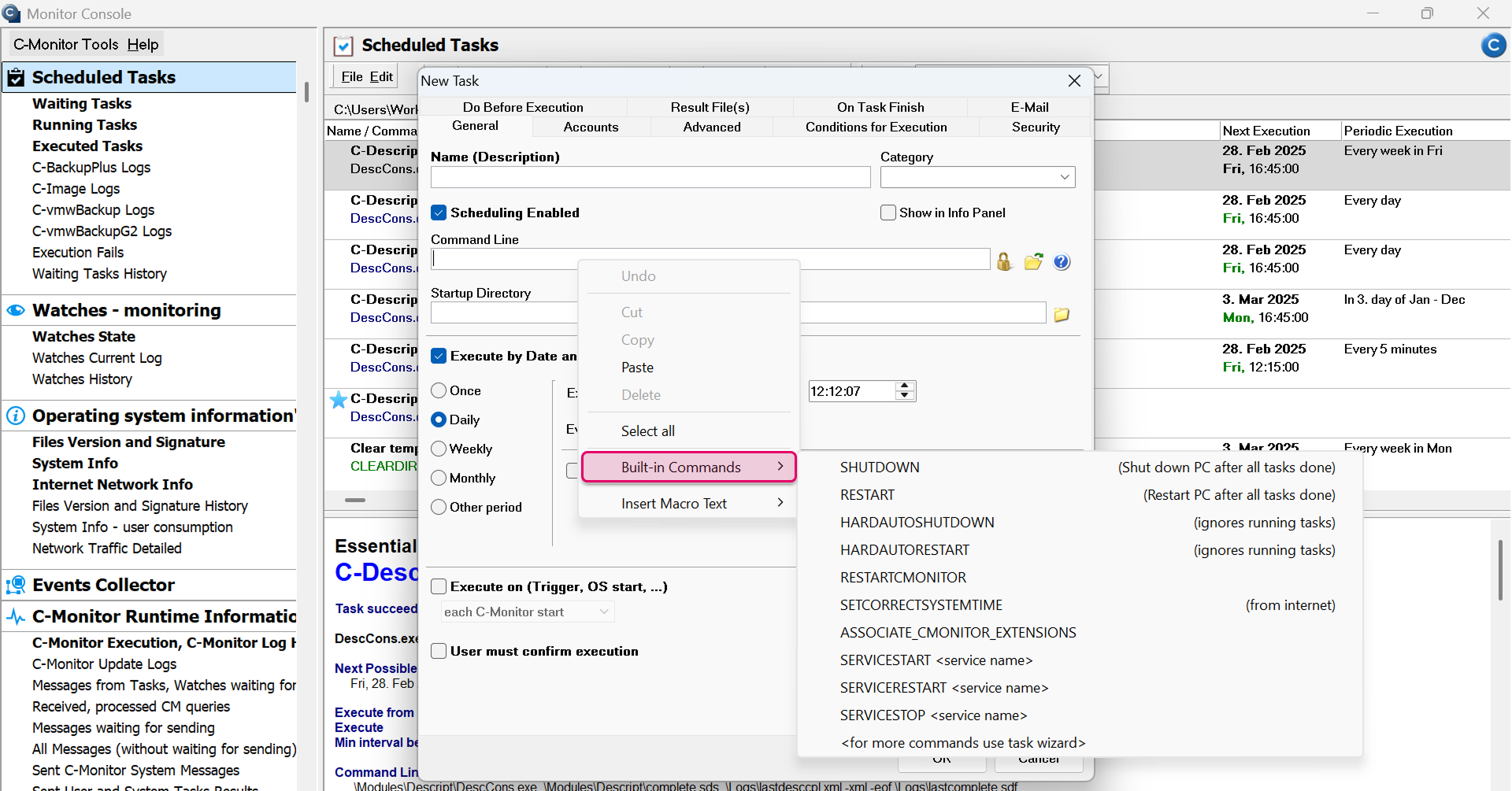1512x791 pixels.
Task: Browse for Startup Directory folder icon
Action: (1062, 314)
